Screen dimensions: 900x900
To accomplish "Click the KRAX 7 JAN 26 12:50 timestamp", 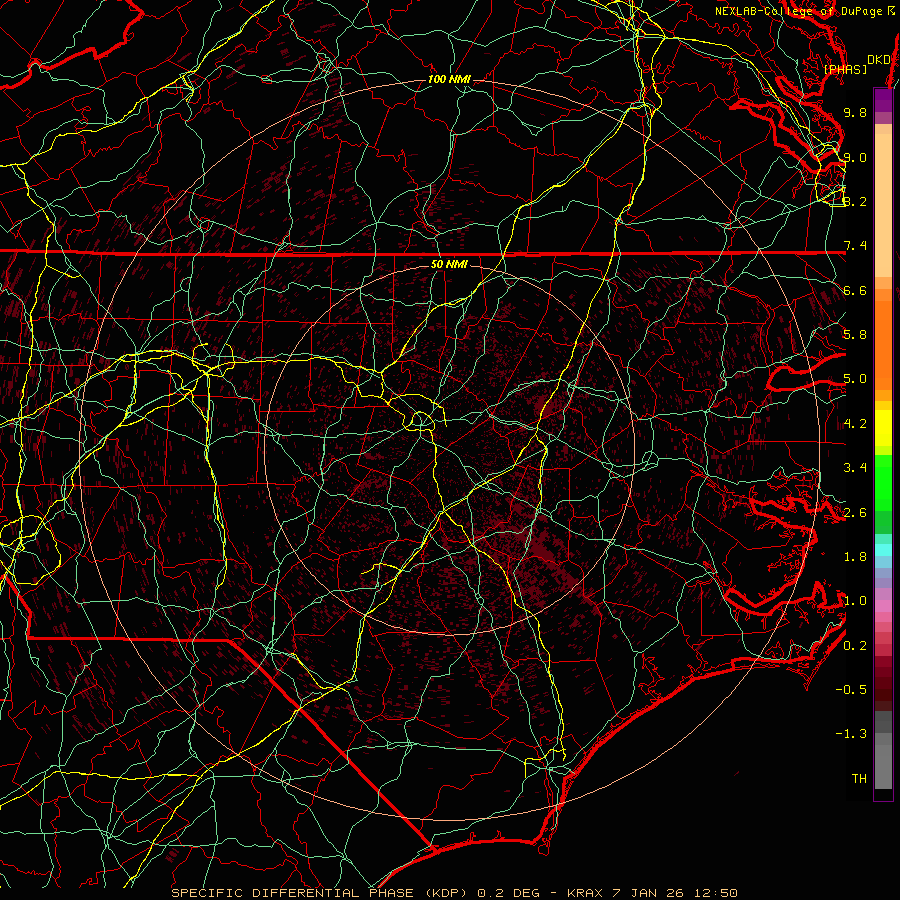I will point(652,893).
